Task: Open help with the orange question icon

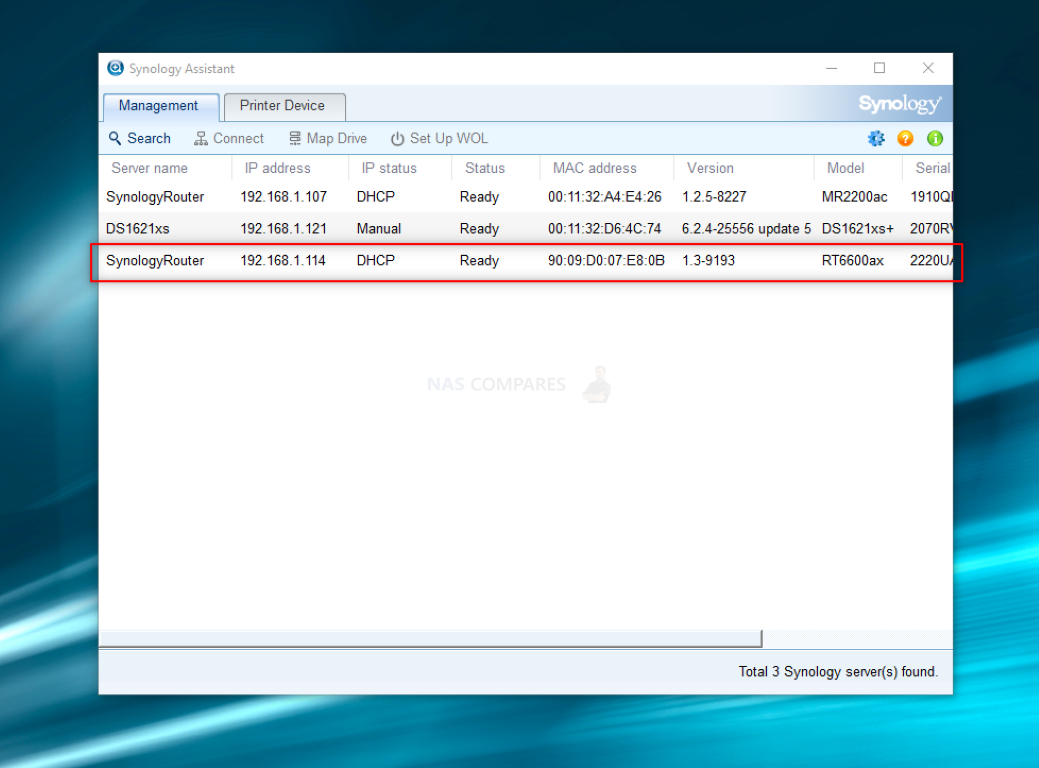Action: point(905,138)
